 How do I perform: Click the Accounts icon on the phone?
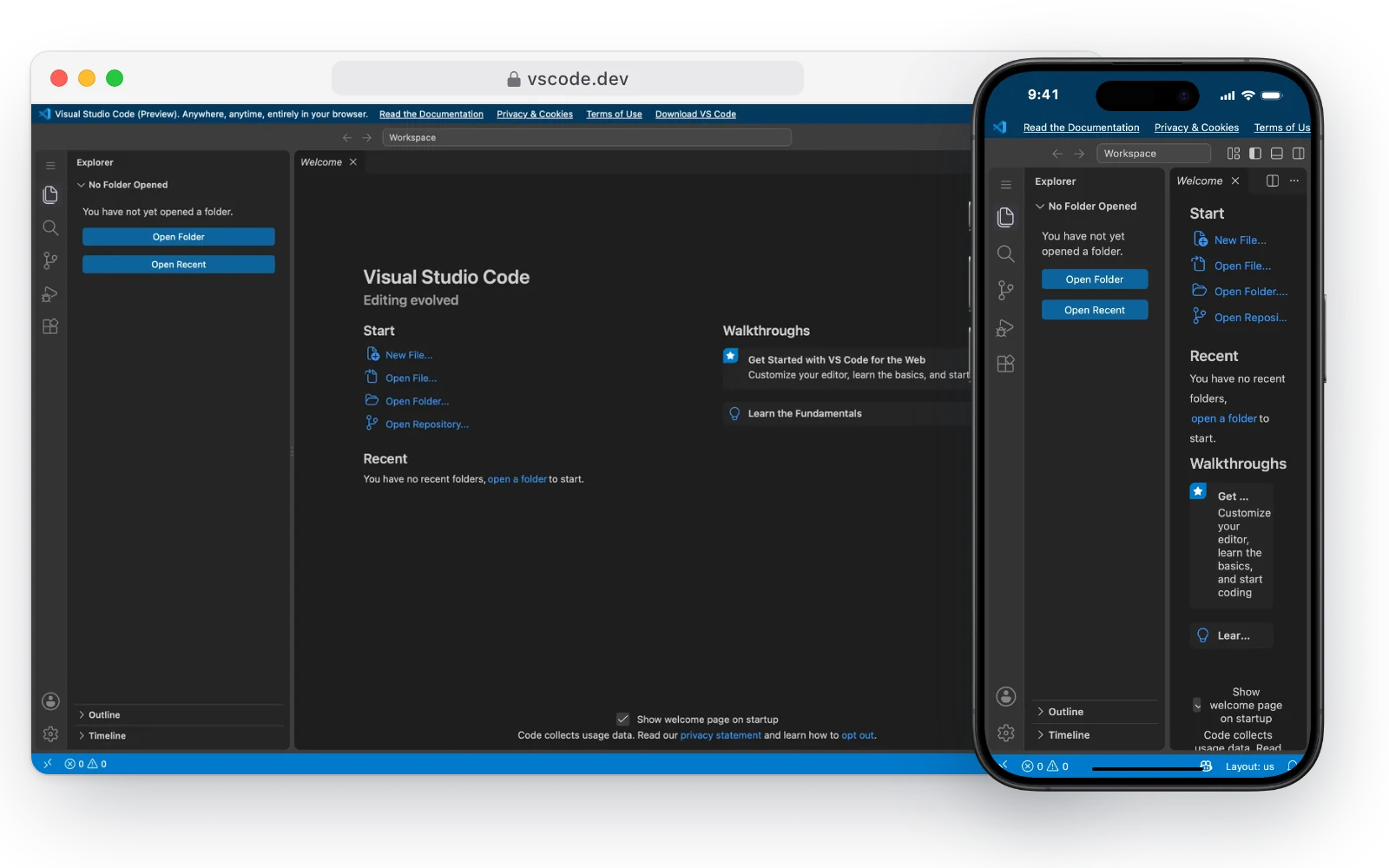point(1005,696)
